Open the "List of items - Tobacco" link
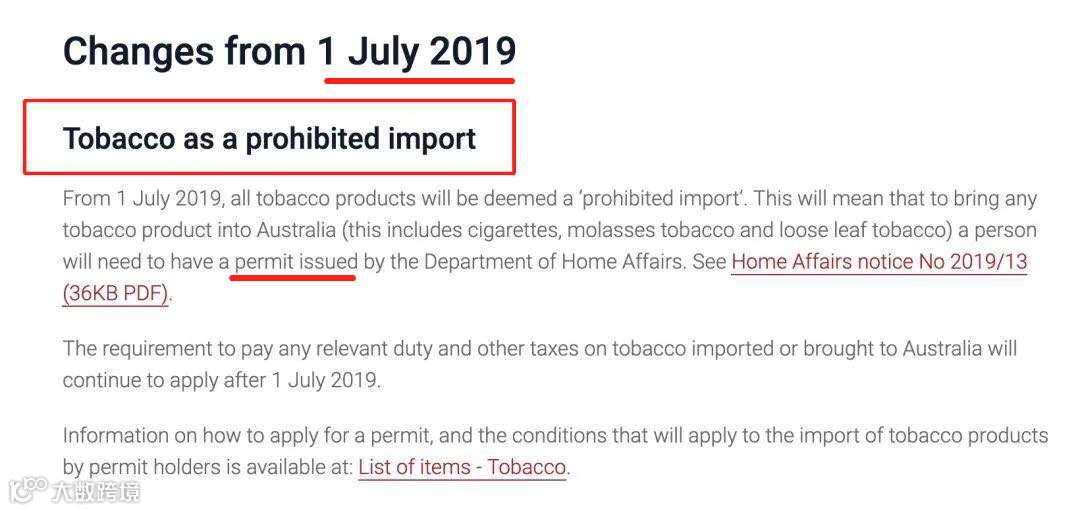This screenshot has height=511, width=1080. (462, 467)
